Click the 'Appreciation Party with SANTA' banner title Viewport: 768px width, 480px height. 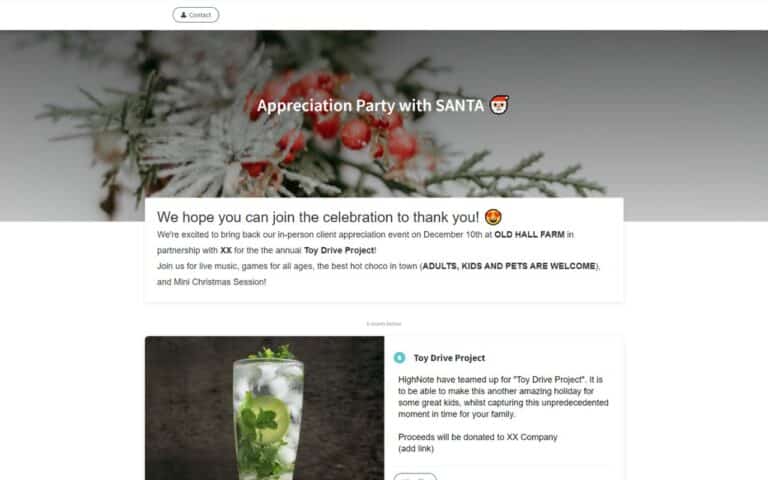point(383,105)
